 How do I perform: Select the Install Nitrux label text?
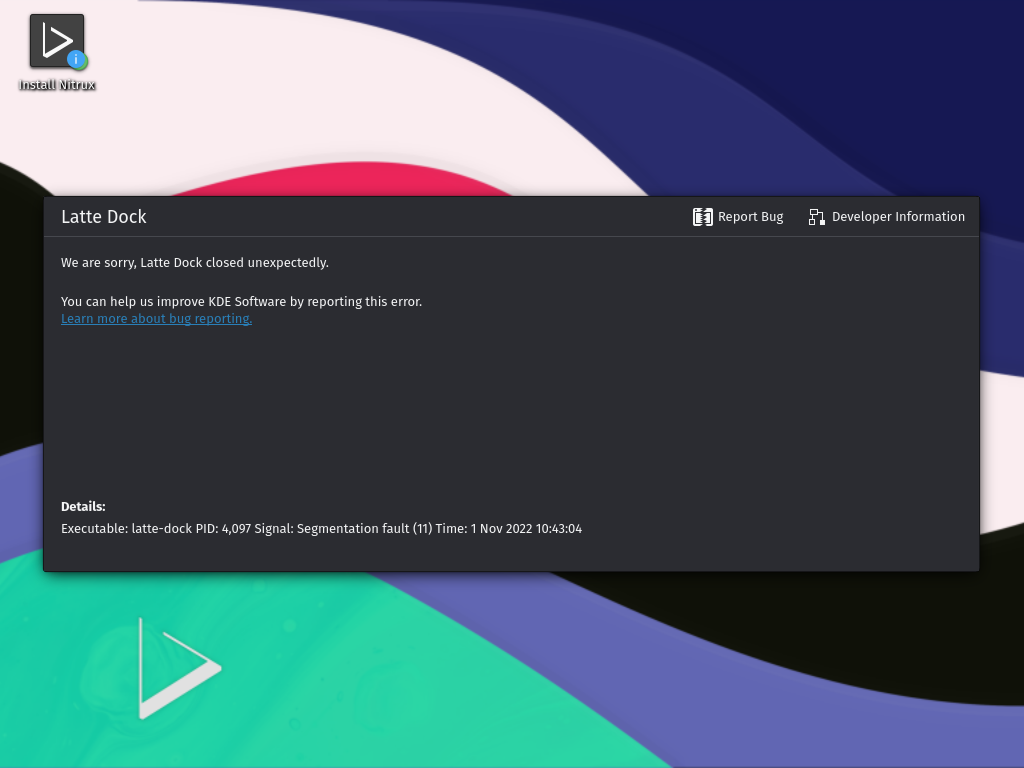tap(57, 85)
